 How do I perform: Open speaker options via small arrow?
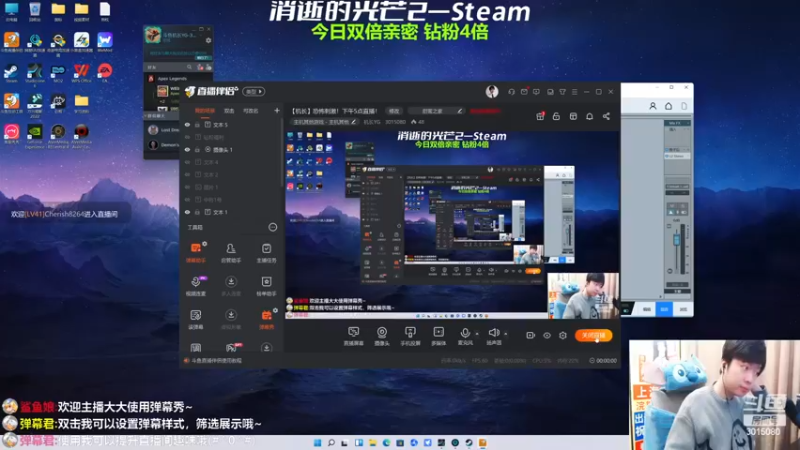tap(506, 334)
